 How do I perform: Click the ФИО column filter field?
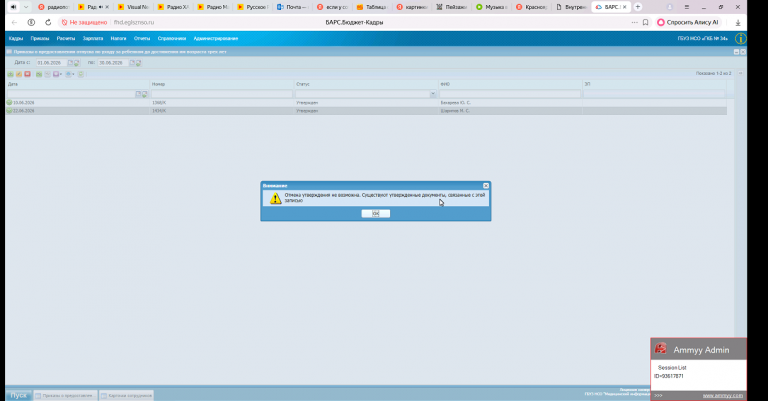pos(509,94)
